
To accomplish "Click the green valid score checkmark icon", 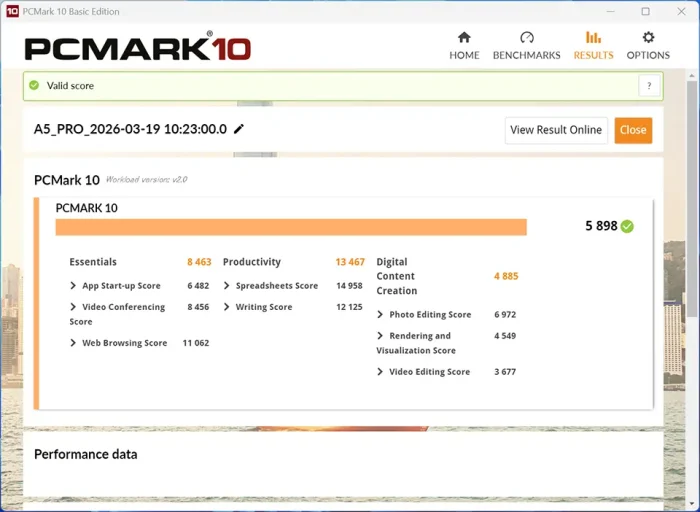I will click(34, 86).
